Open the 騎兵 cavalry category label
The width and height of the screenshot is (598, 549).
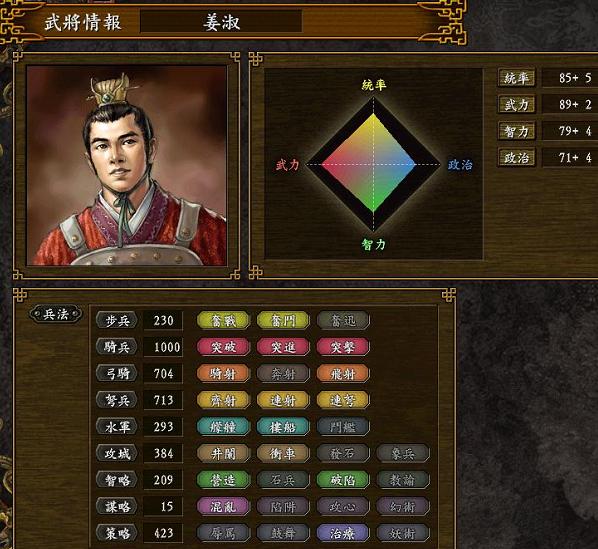[x=117, y=347]
